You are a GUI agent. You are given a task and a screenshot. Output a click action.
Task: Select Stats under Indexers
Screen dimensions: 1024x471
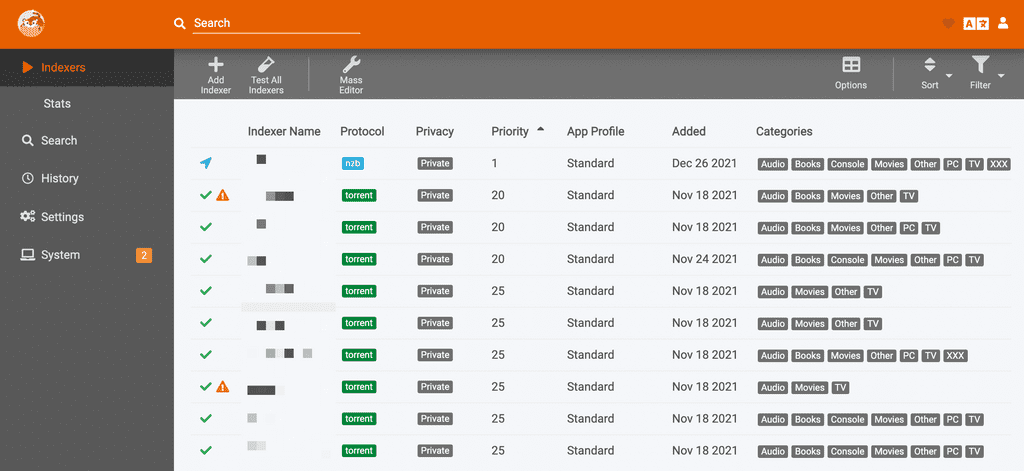(x=57, y=104)
